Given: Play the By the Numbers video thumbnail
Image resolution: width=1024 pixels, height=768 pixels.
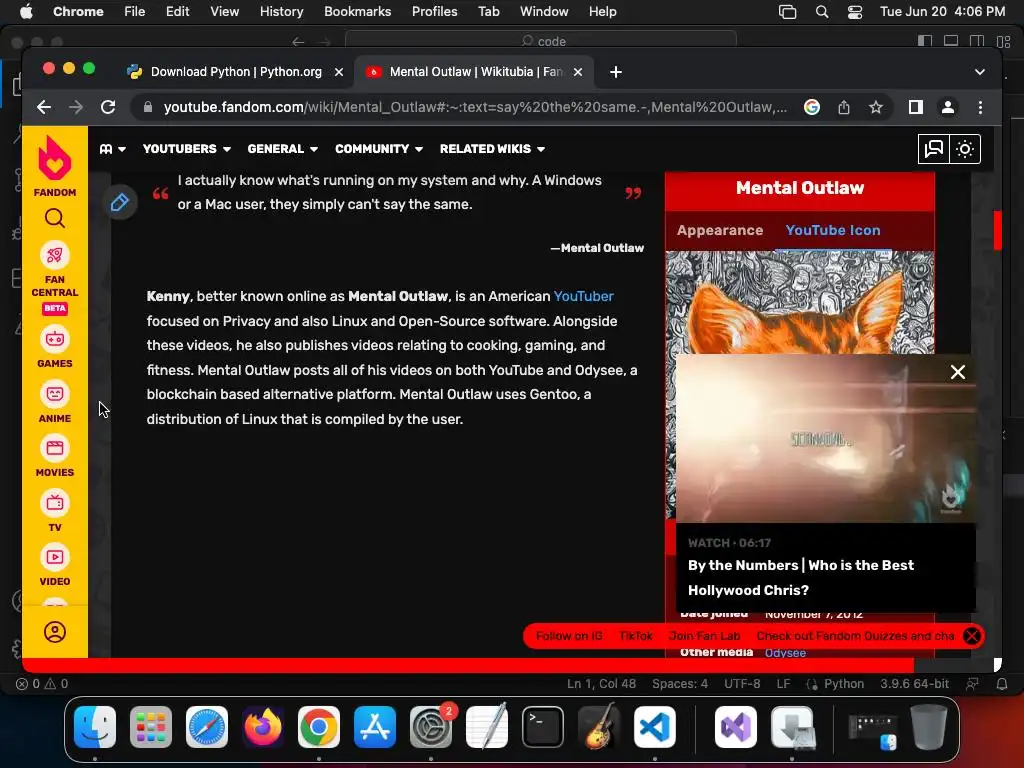Looking at the screenshot, I should click(x=825, y=438).
